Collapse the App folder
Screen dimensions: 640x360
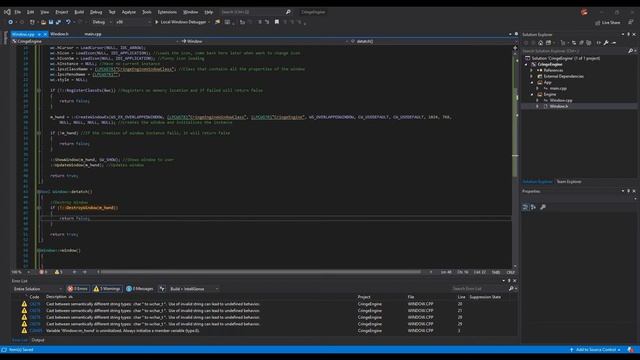click(x=531, y=82)
